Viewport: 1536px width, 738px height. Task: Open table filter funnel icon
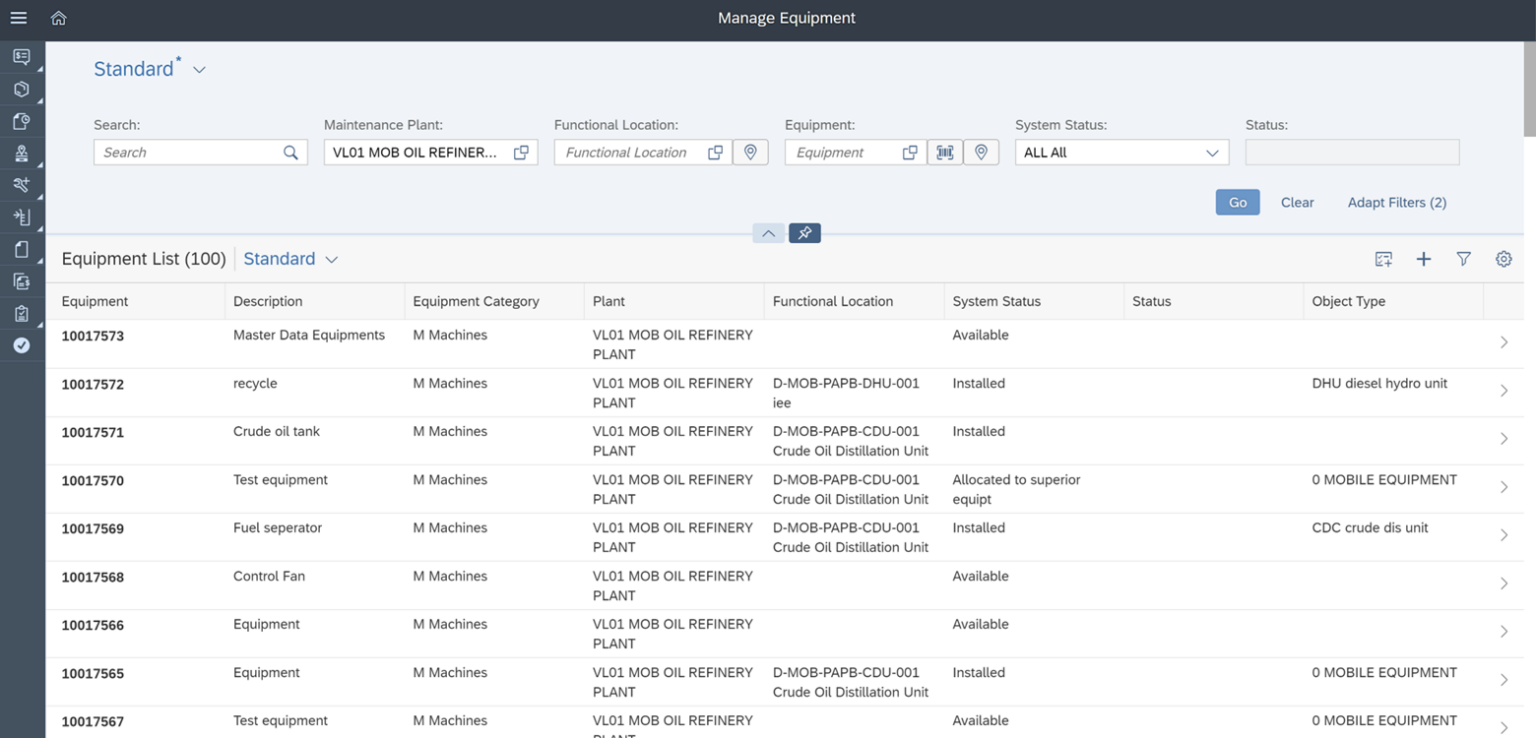pyautogui.click(x=1464, y=259)
